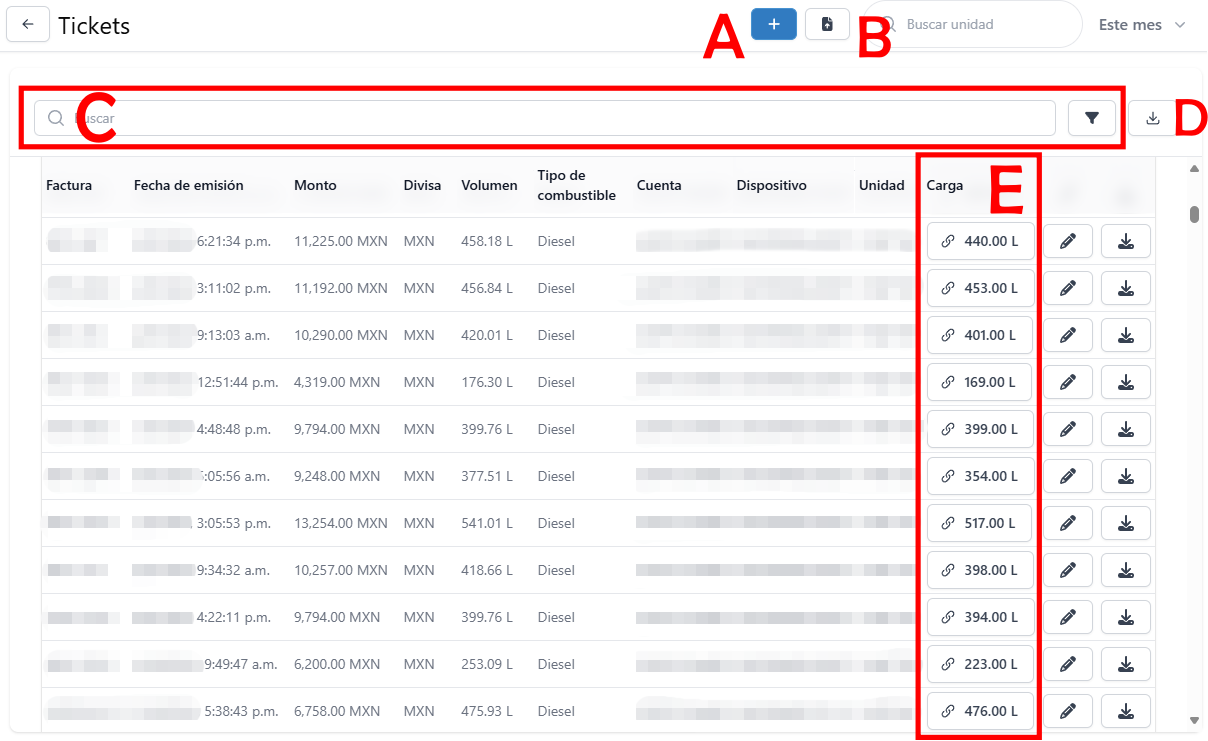Click the Volumen column header

point(489,185)
